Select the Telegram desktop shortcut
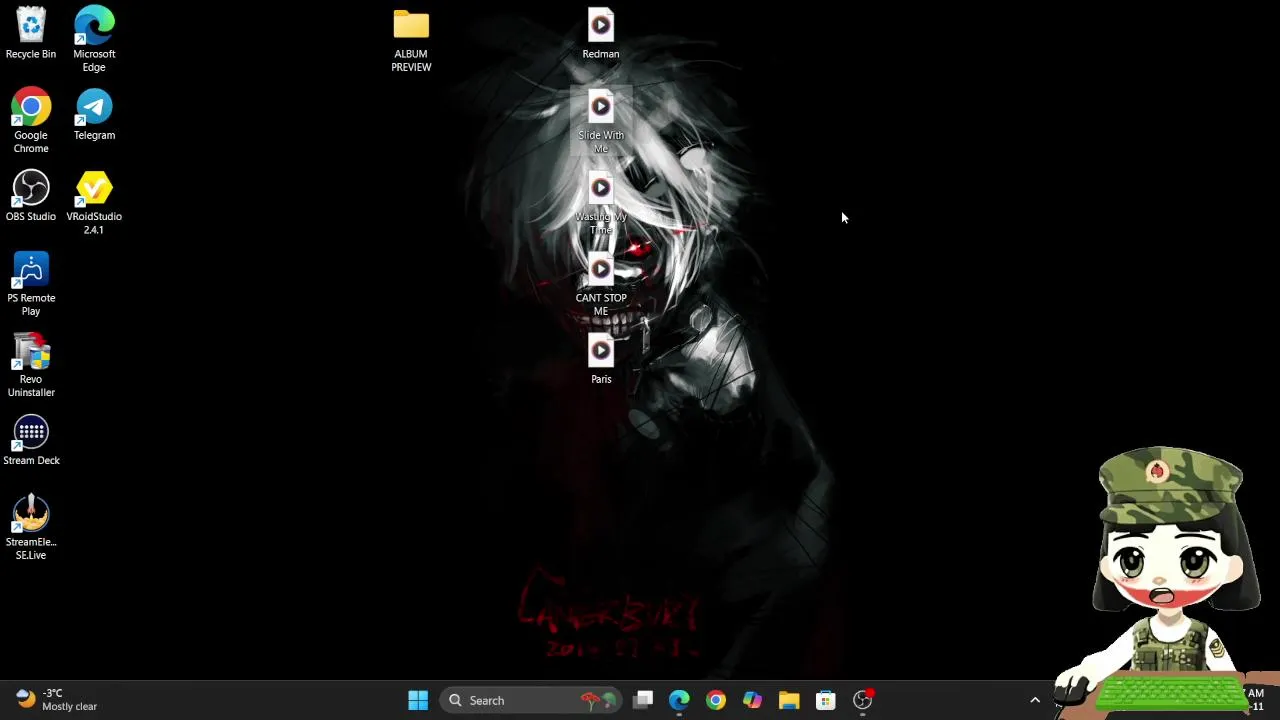This screenshot has width=1280, height=720. [x=94, y=115]
